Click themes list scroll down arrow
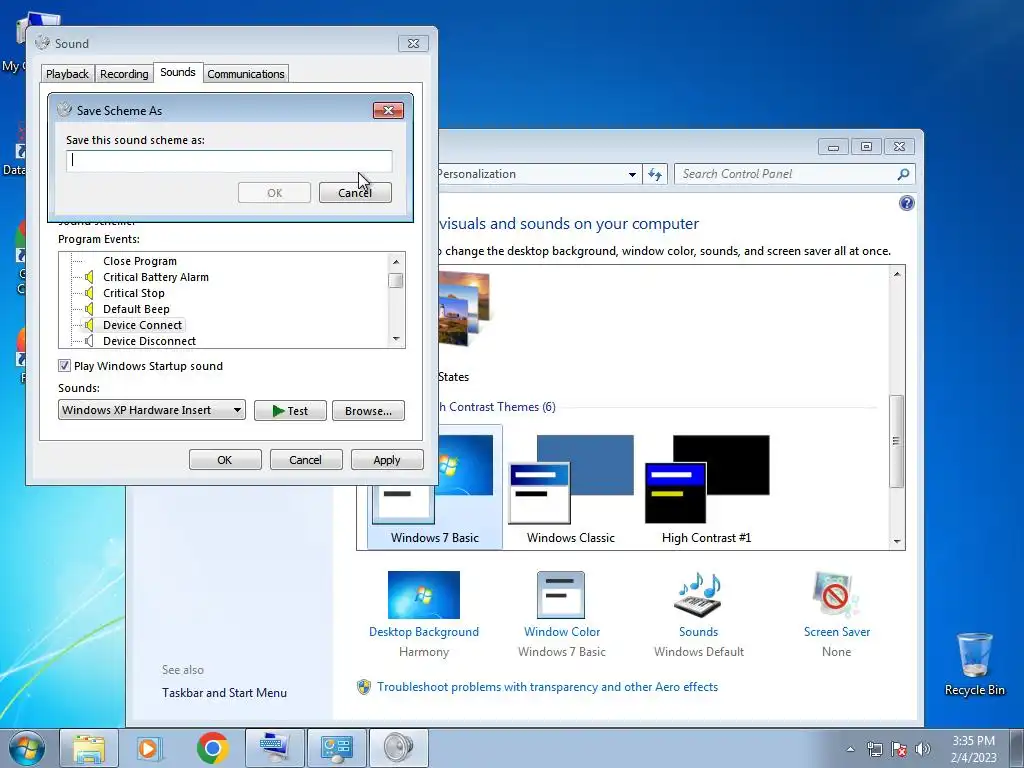The image size is (1024, 768). (897, 541)
